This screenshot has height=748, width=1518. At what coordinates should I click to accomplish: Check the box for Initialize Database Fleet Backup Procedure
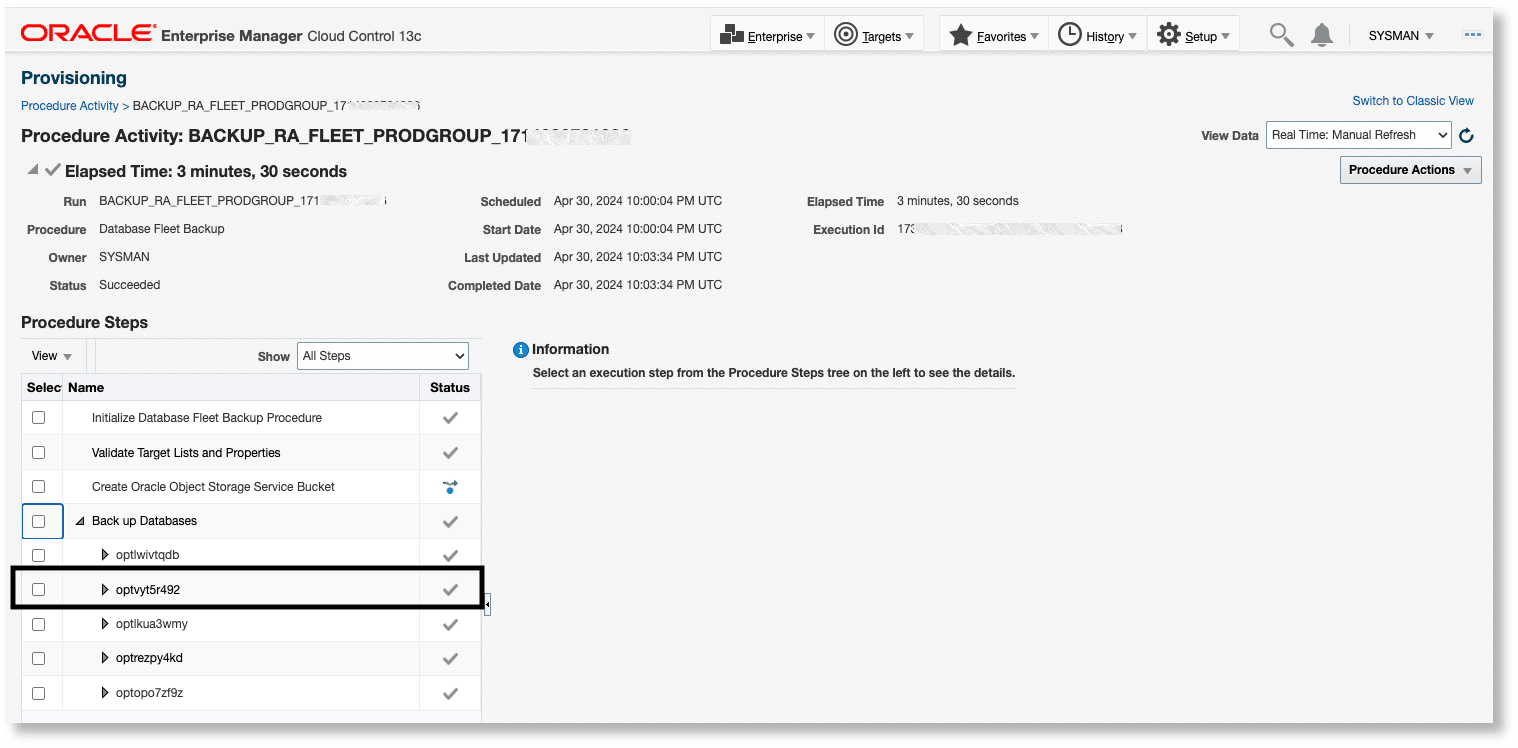[x=39, y=417]
